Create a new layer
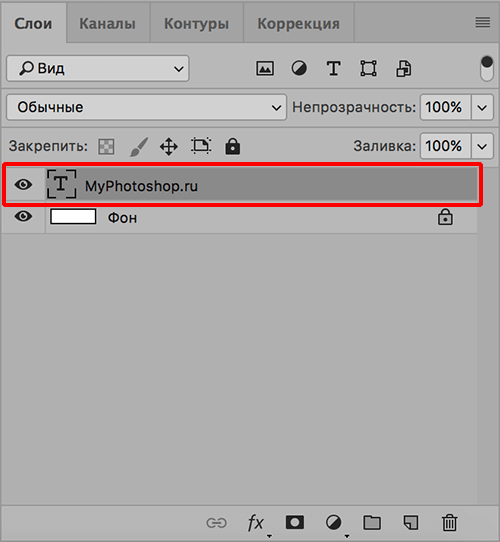Image resolution: width=500 pixels, height=542 pixels. click(x=411, y=522)
